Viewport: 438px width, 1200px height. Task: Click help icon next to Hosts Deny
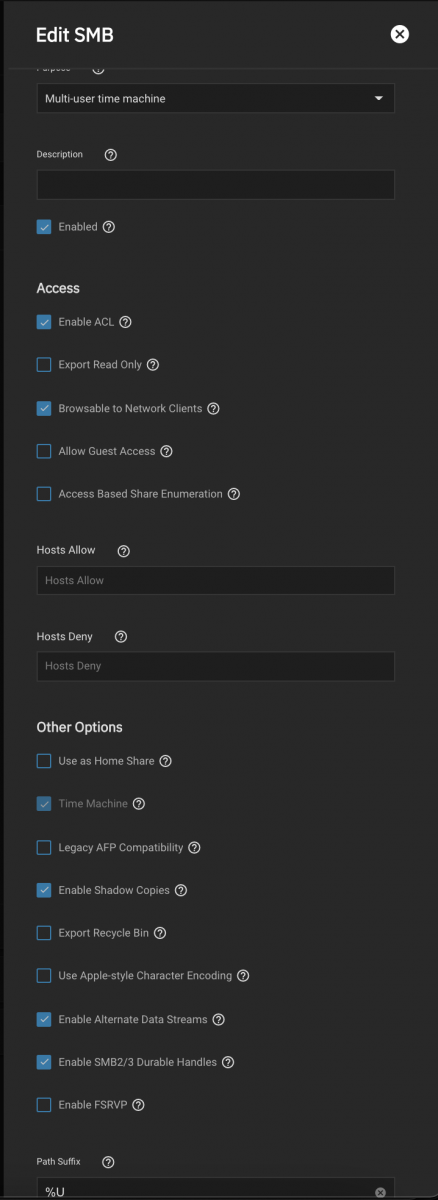click(x=121, y=637)
